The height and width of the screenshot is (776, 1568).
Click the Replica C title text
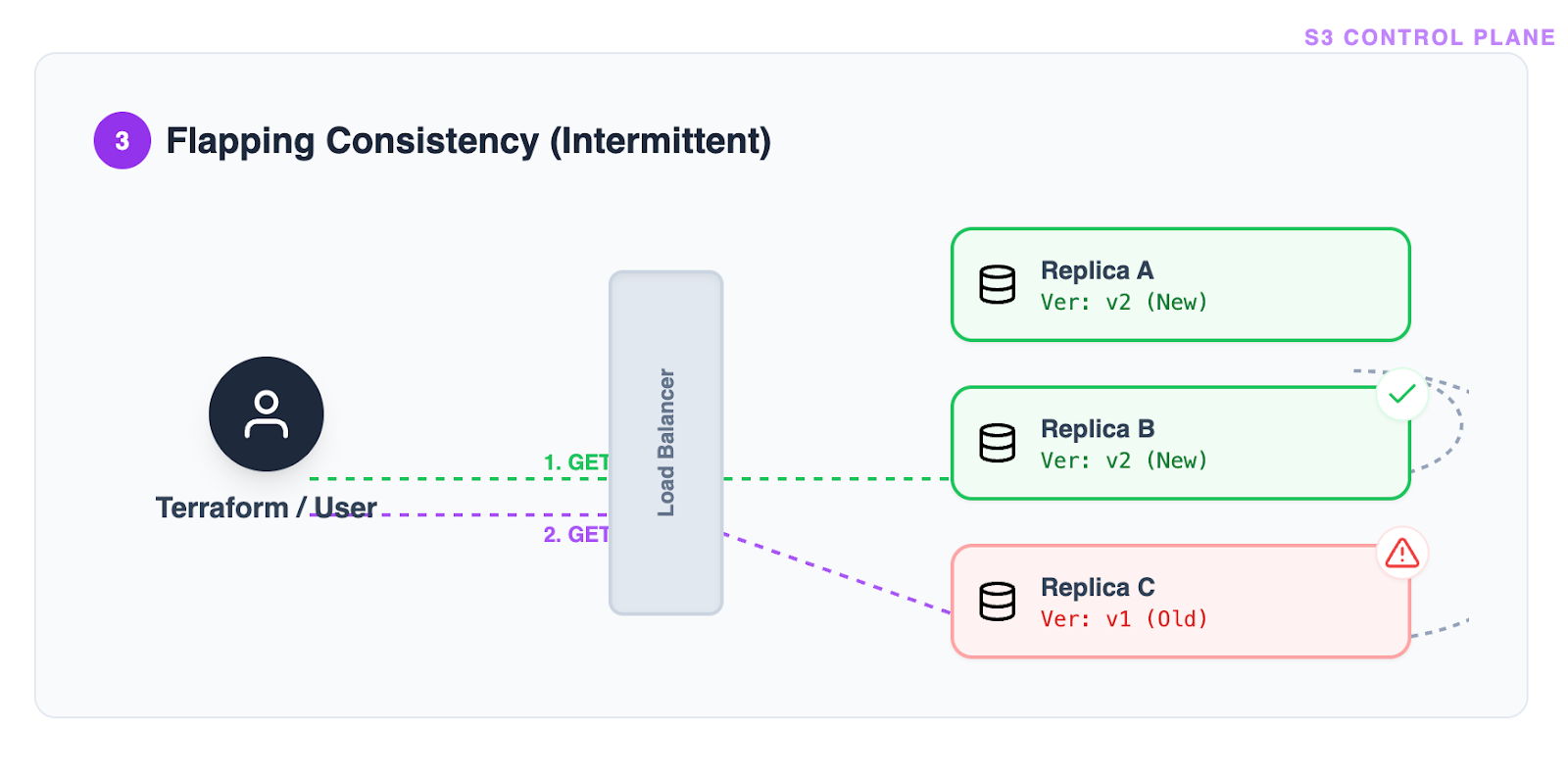1098,588
